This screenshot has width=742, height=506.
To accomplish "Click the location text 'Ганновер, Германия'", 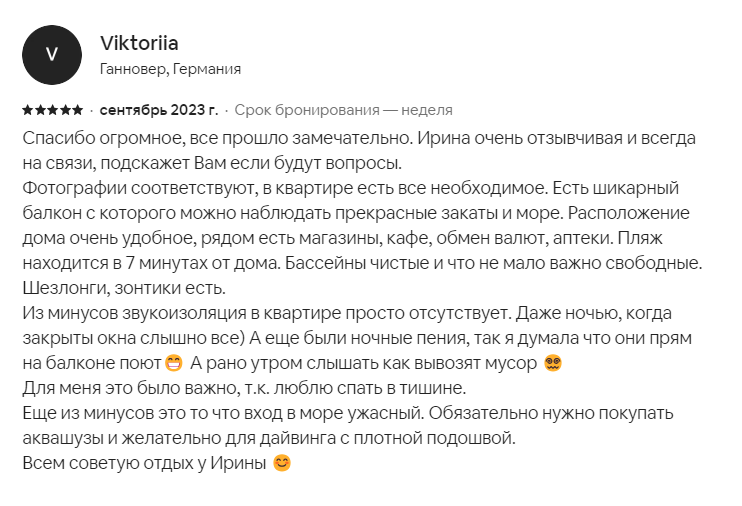I will click(x=170, y=69).
